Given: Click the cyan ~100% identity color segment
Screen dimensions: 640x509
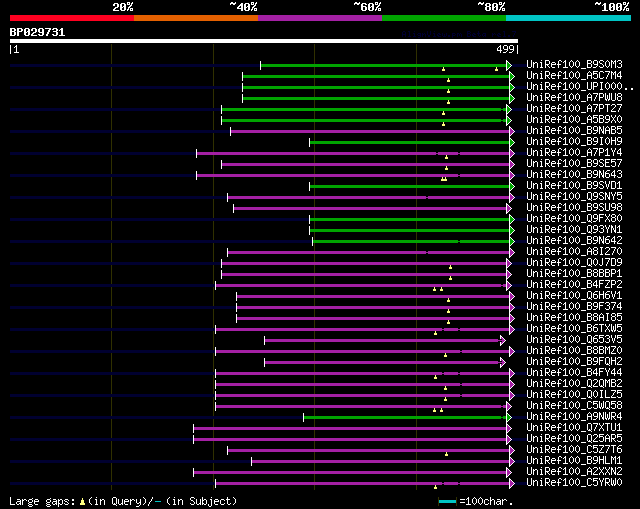Looking at the screenshot, I should [x=569, y=18].
